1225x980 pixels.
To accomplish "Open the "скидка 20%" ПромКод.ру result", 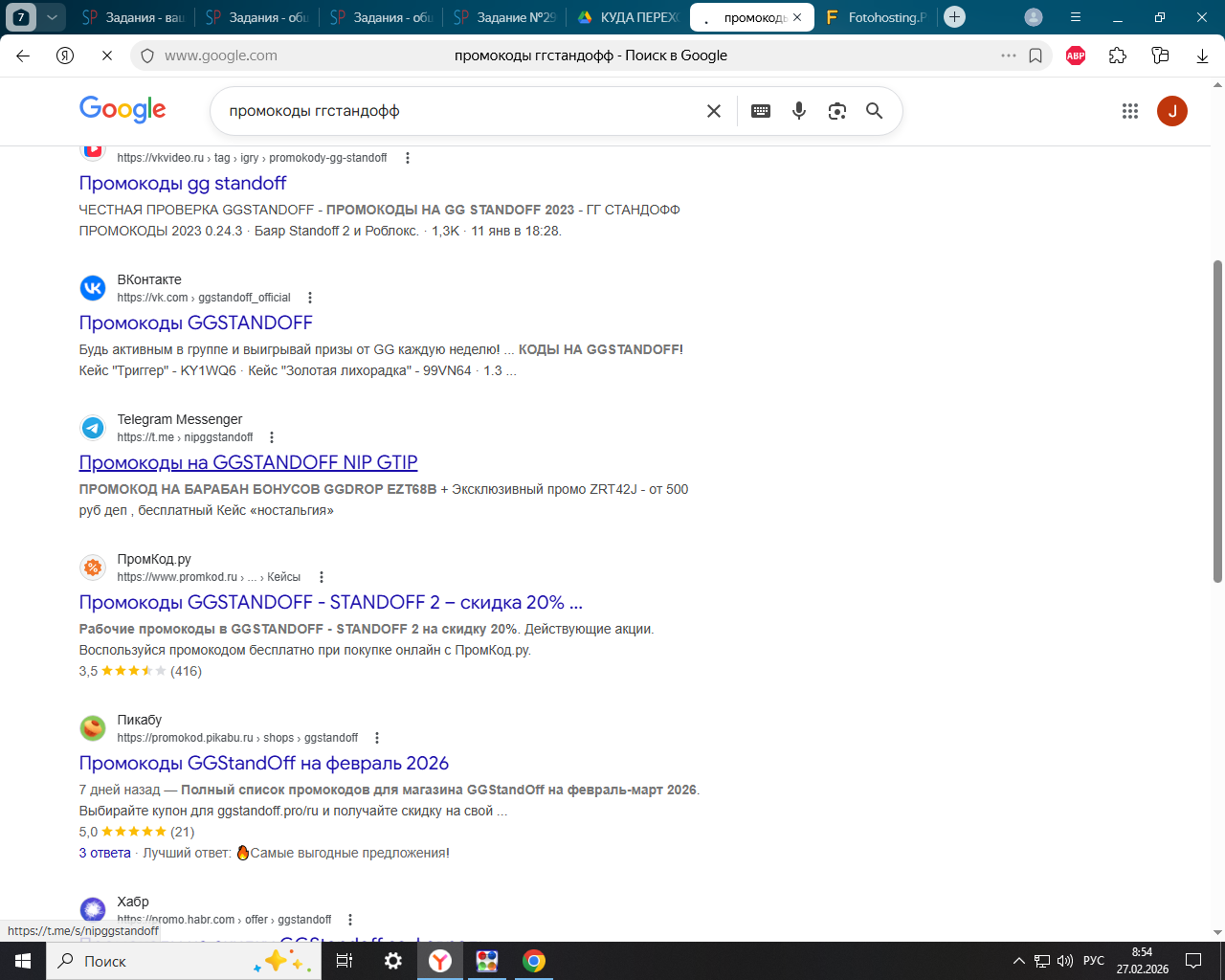I will 331,602.
